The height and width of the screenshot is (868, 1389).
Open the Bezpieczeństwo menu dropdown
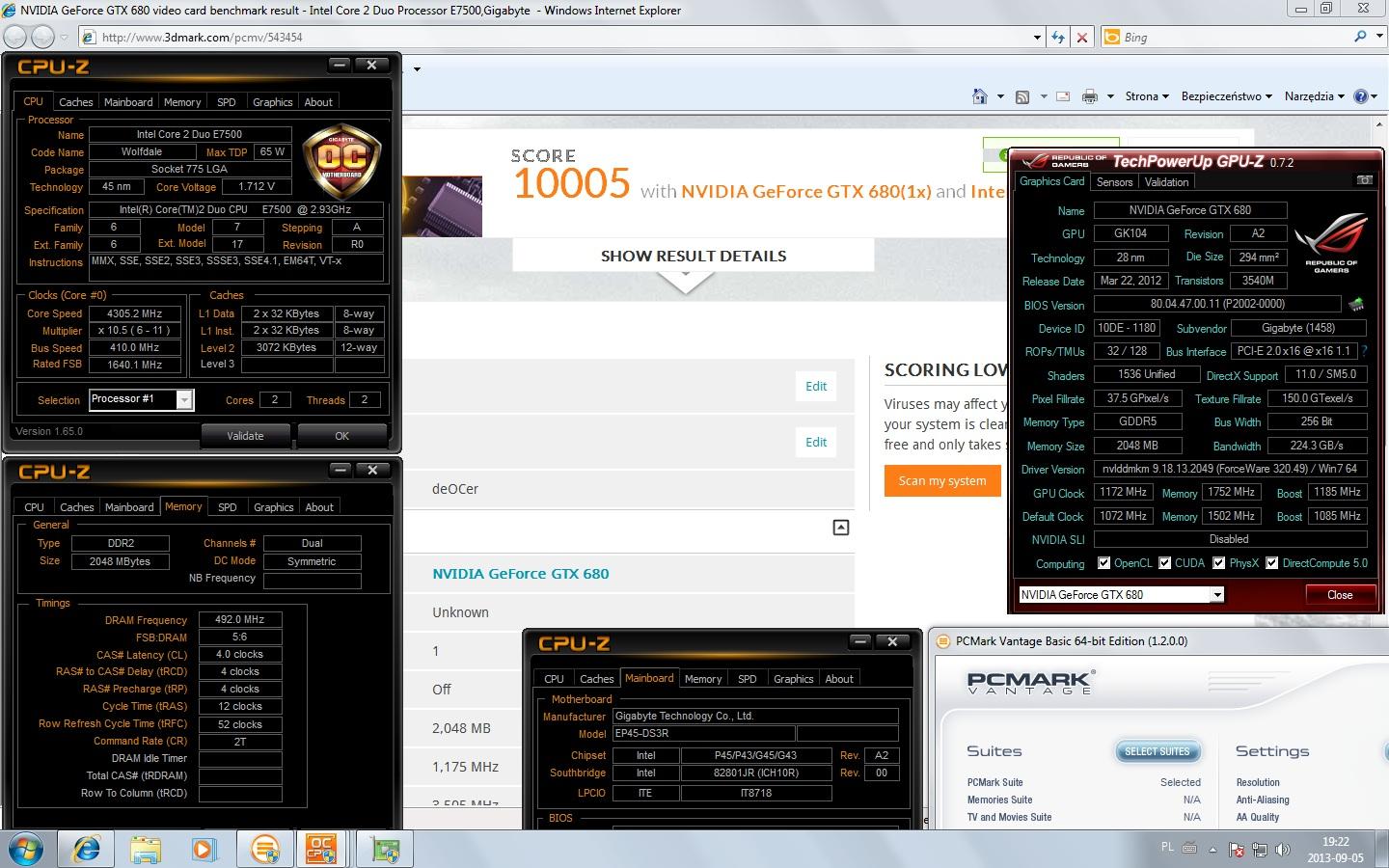(1226, 96)
